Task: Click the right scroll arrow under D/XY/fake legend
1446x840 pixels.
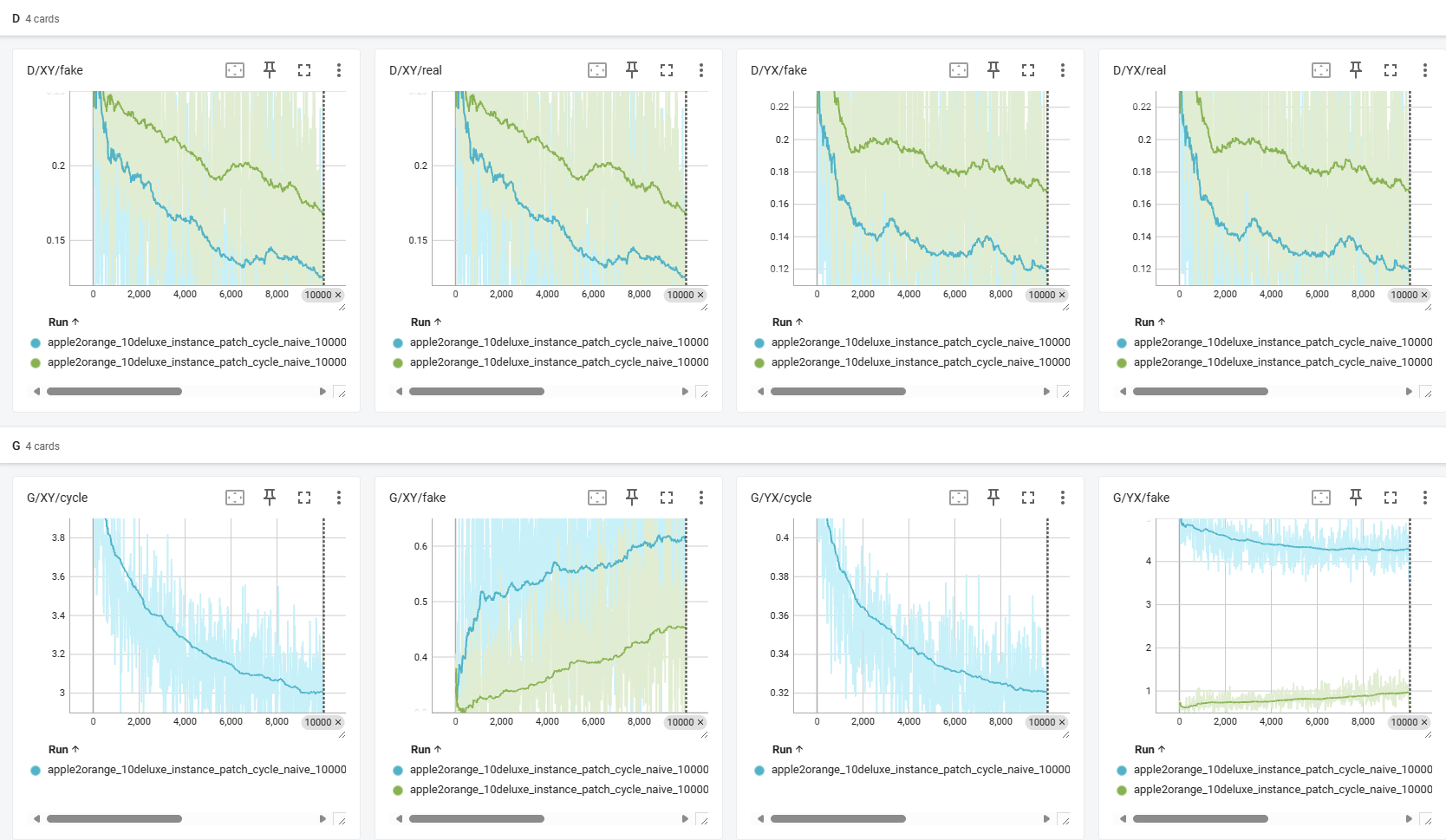Action: tap(322, 392)
